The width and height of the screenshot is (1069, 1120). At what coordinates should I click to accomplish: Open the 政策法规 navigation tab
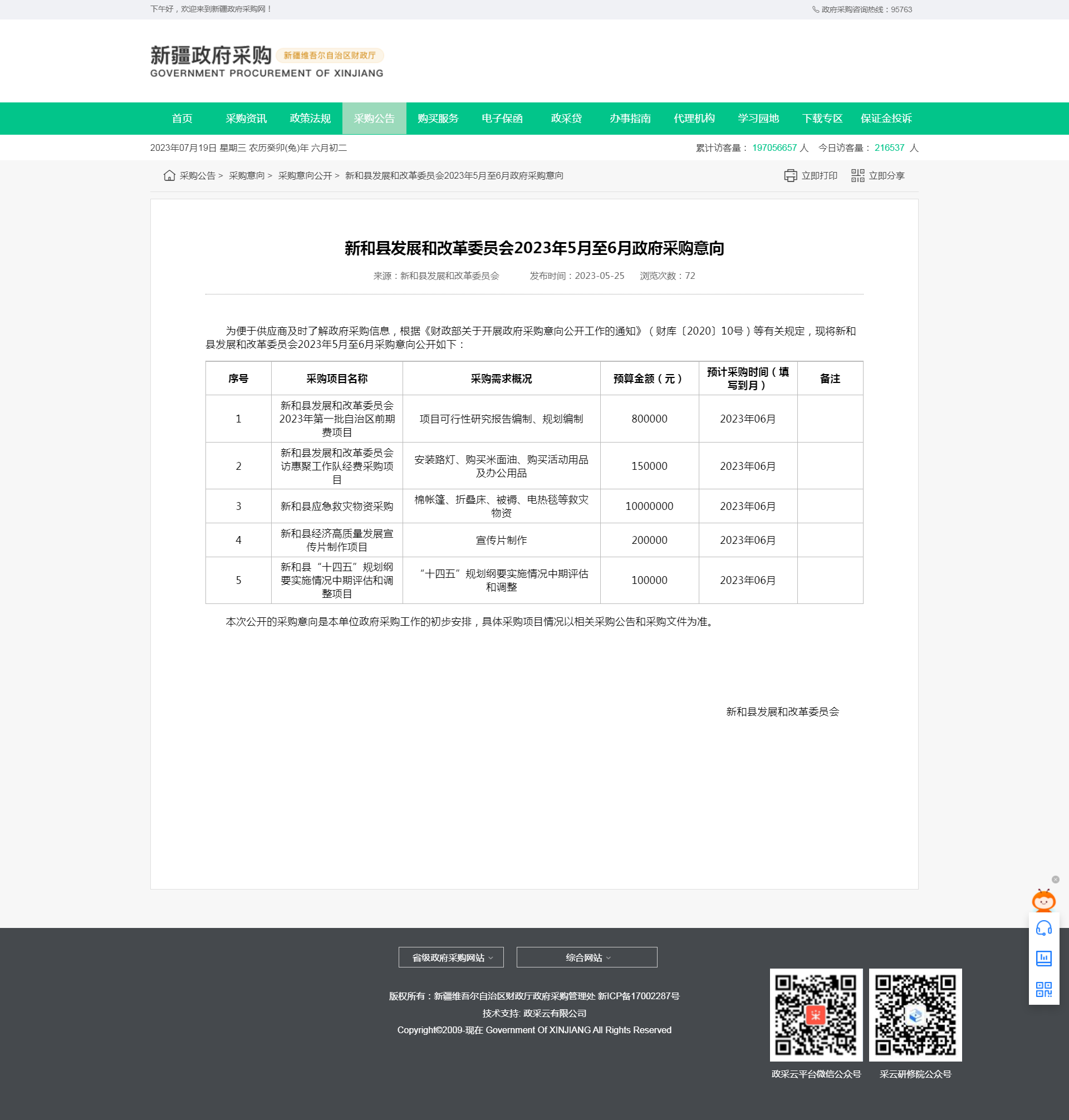point(310,119)
